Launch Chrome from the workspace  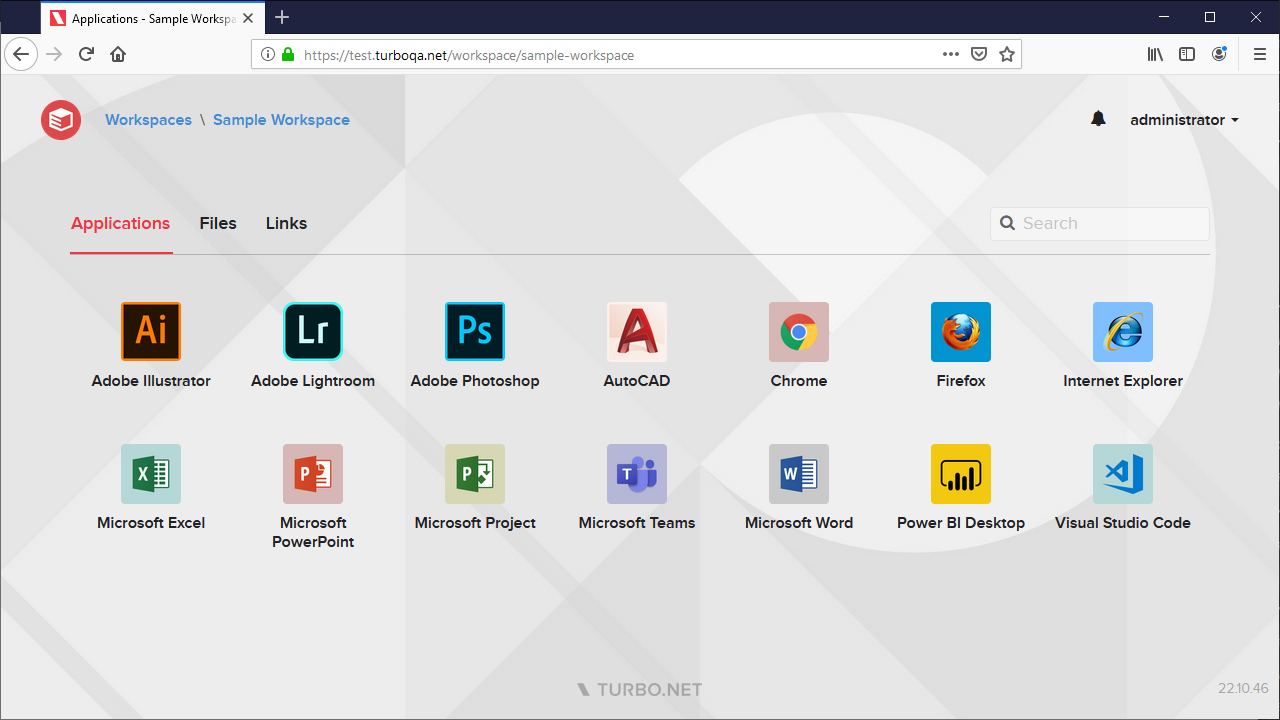click(x=799, y=331)
